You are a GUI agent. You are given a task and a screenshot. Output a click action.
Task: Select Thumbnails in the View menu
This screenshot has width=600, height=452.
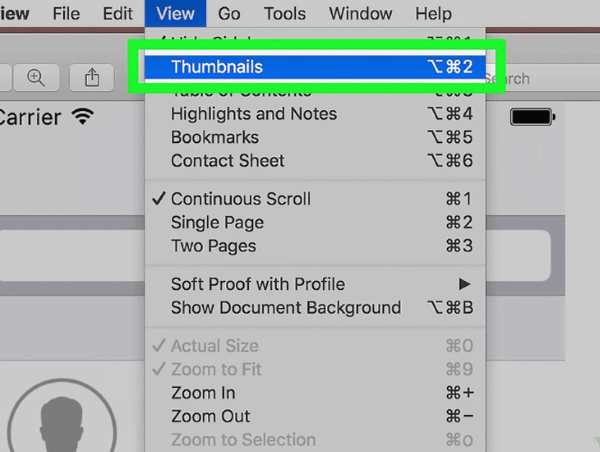pyautogui.click(x=217, y=67)
